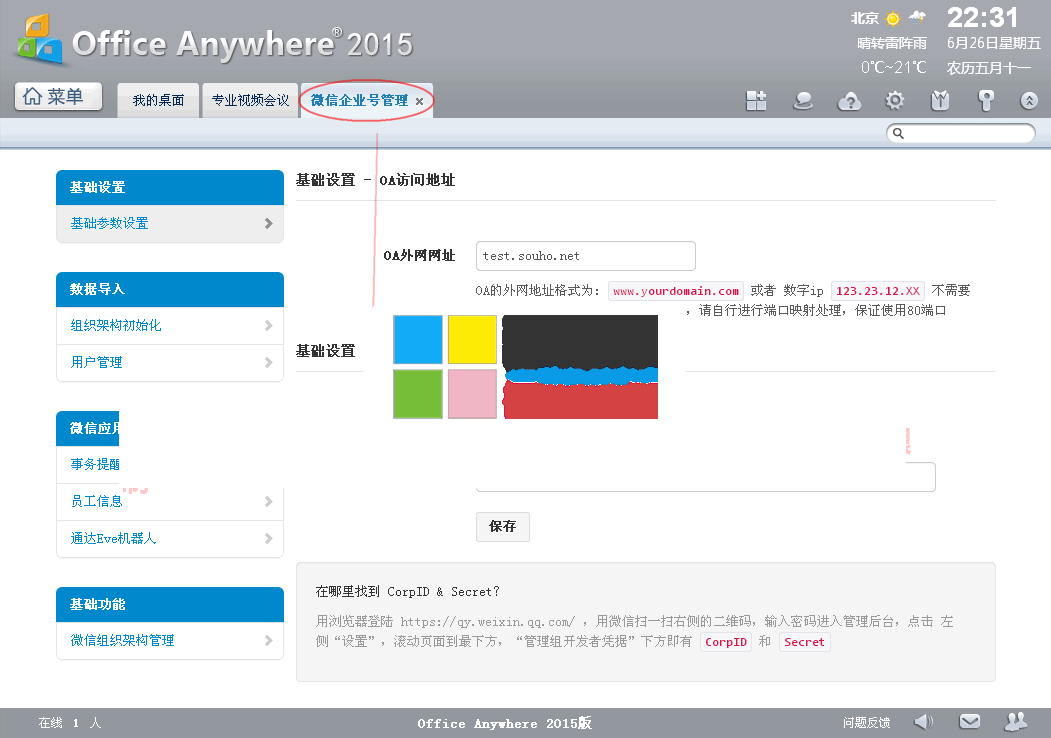This screenshot has width=1051, height=738.
Task: Click the key-shaped icon in the toolbar
Action: coord(986,100)
